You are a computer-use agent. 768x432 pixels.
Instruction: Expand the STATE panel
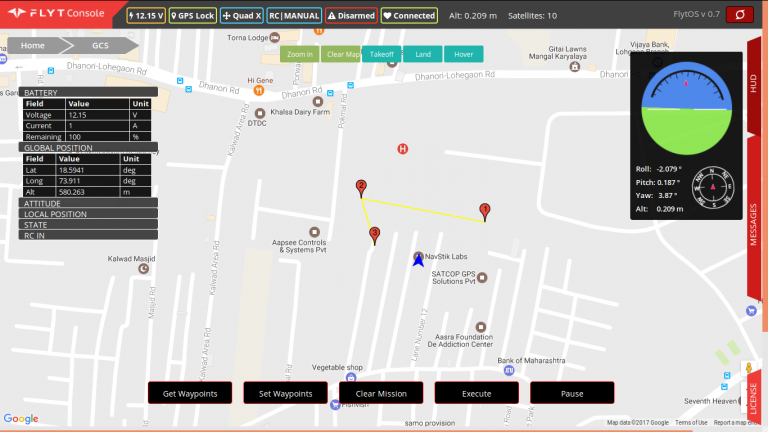point(88,225)
